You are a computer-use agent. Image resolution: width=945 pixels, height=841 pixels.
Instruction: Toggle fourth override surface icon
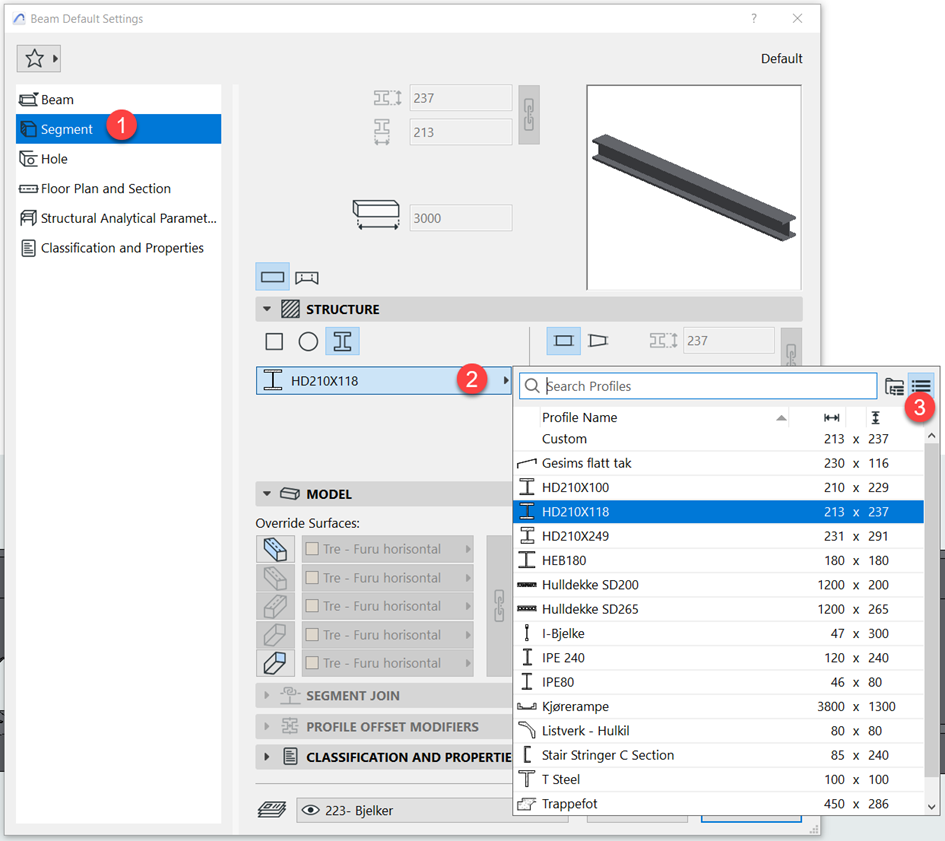(x=275, y=635)
